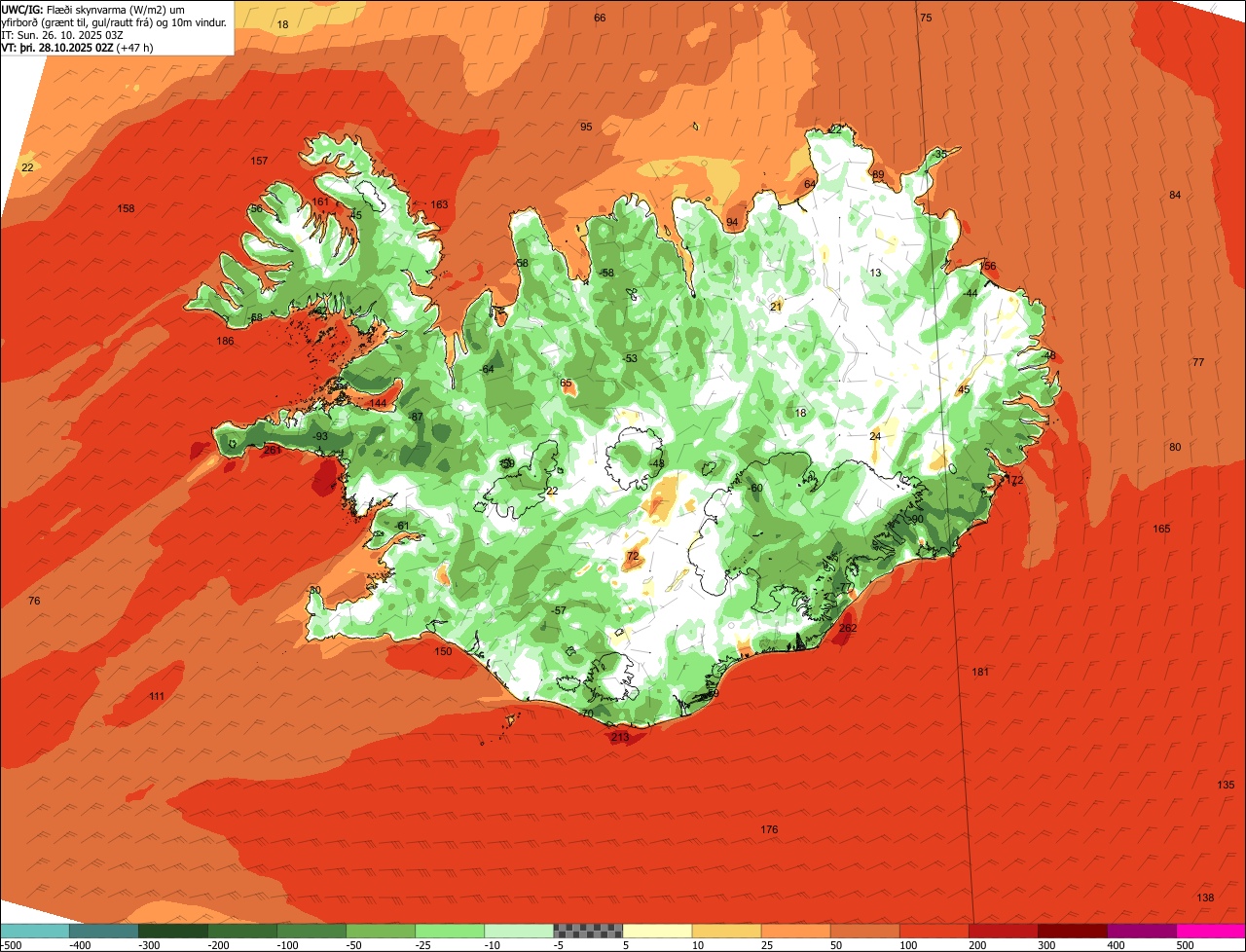Image resolution: width=1246 pixels, height=952 pixels.
Task: Click the inland value -53
Action: point(630,358)
